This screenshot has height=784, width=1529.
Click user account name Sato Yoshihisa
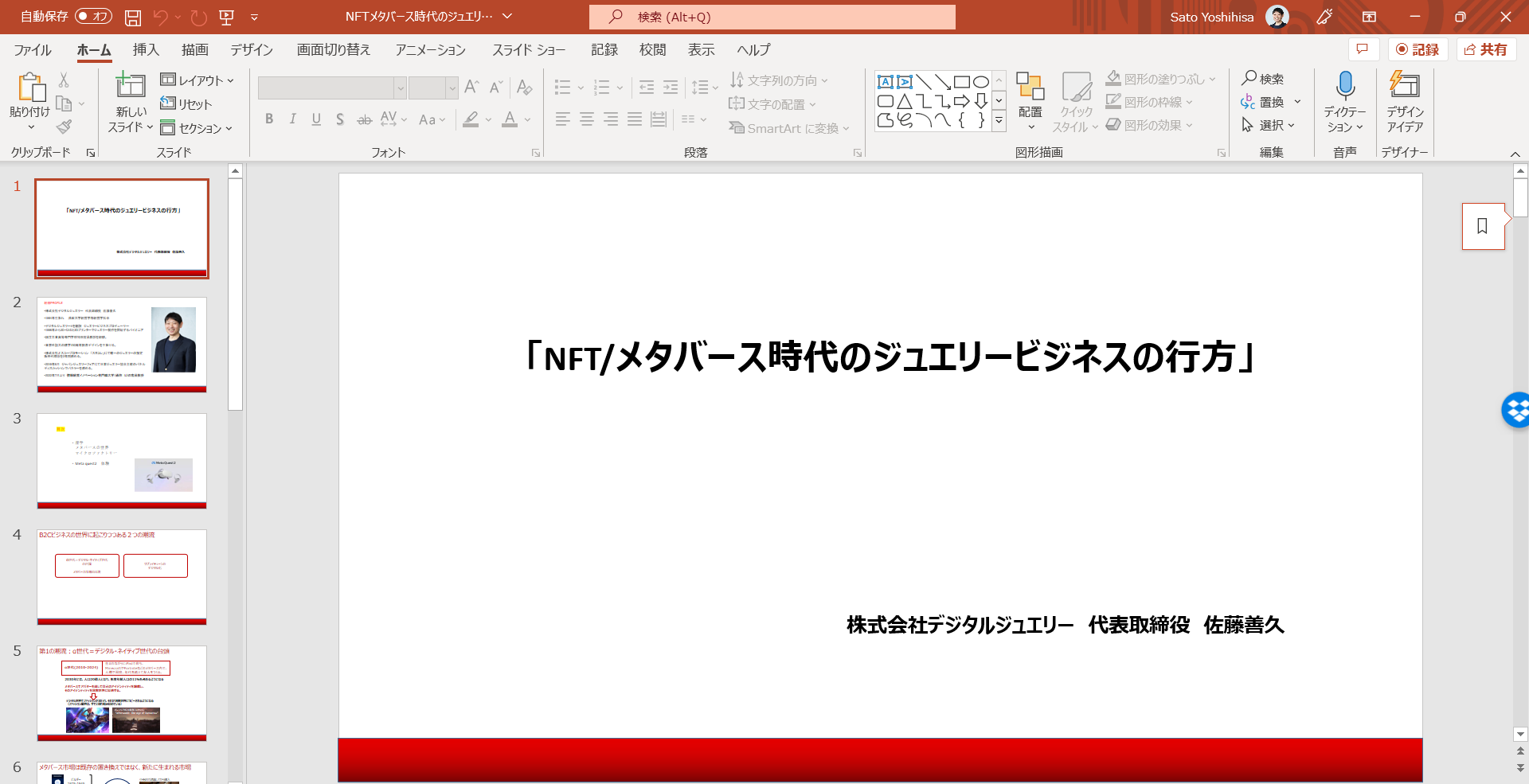(x=1211, y=17)
